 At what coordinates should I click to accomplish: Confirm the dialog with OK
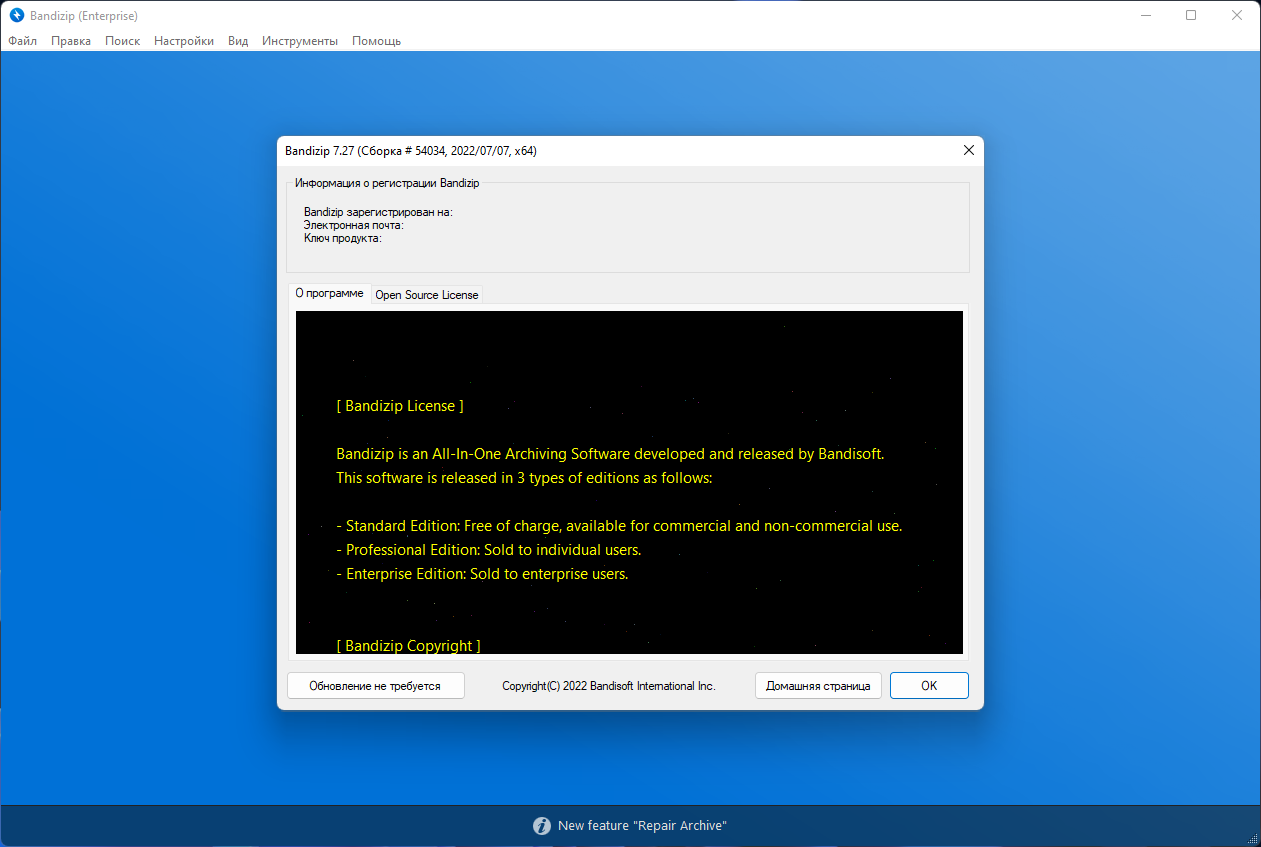[929, 686]
